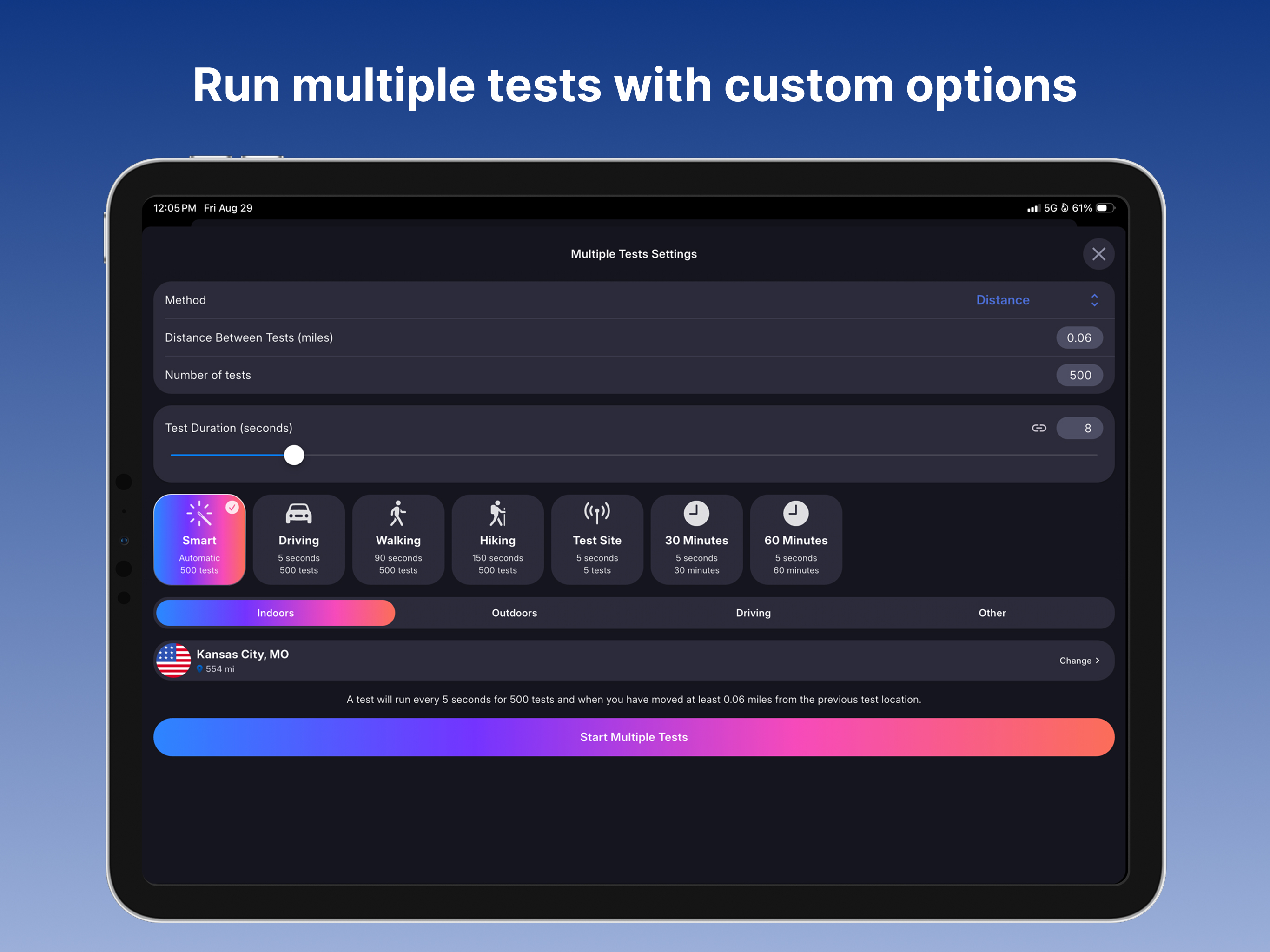Start Multiple Tests button
Viewport: 1270px width, 952px height.
pos(634,737)
